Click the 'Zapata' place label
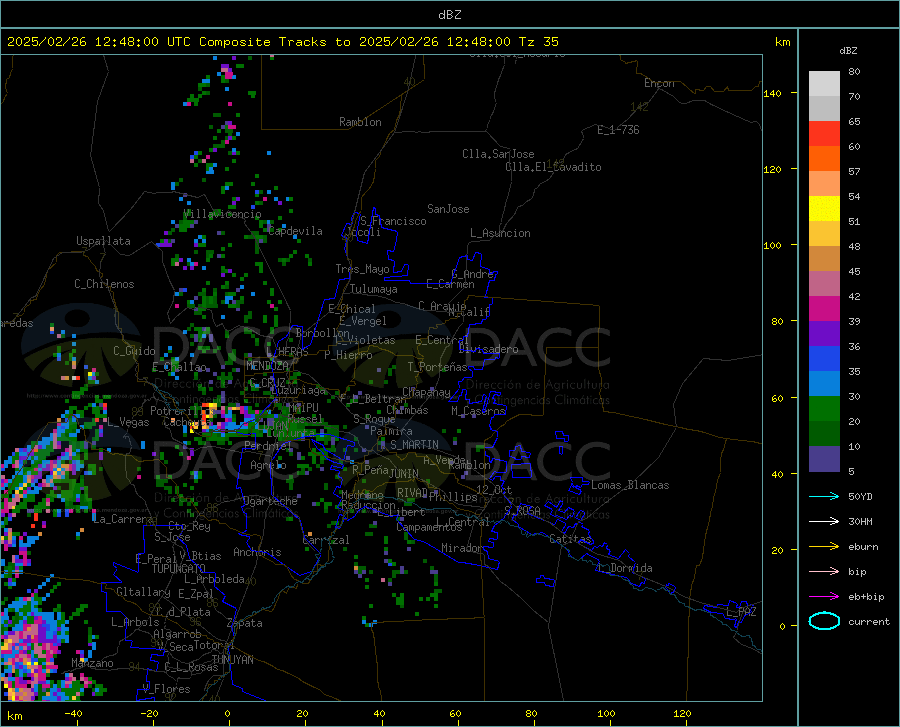The image size is (900, 727). pos(245,623)
